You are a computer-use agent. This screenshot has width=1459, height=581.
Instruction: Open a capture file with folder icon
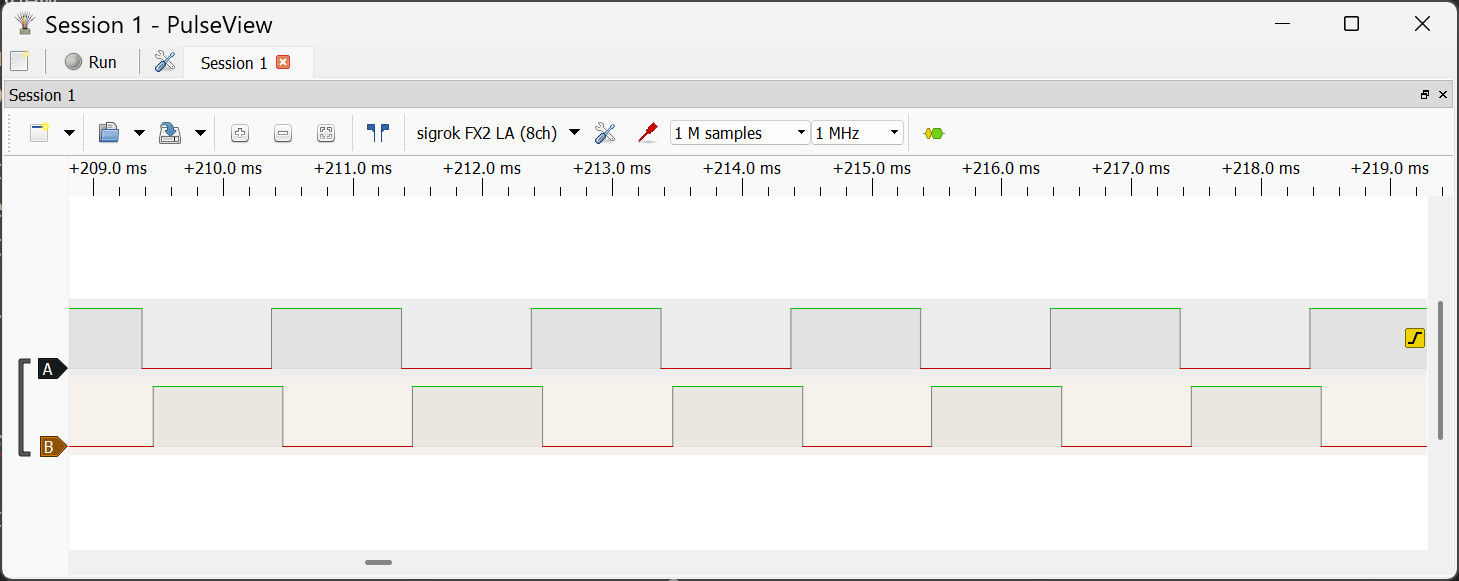click(109, 133)
